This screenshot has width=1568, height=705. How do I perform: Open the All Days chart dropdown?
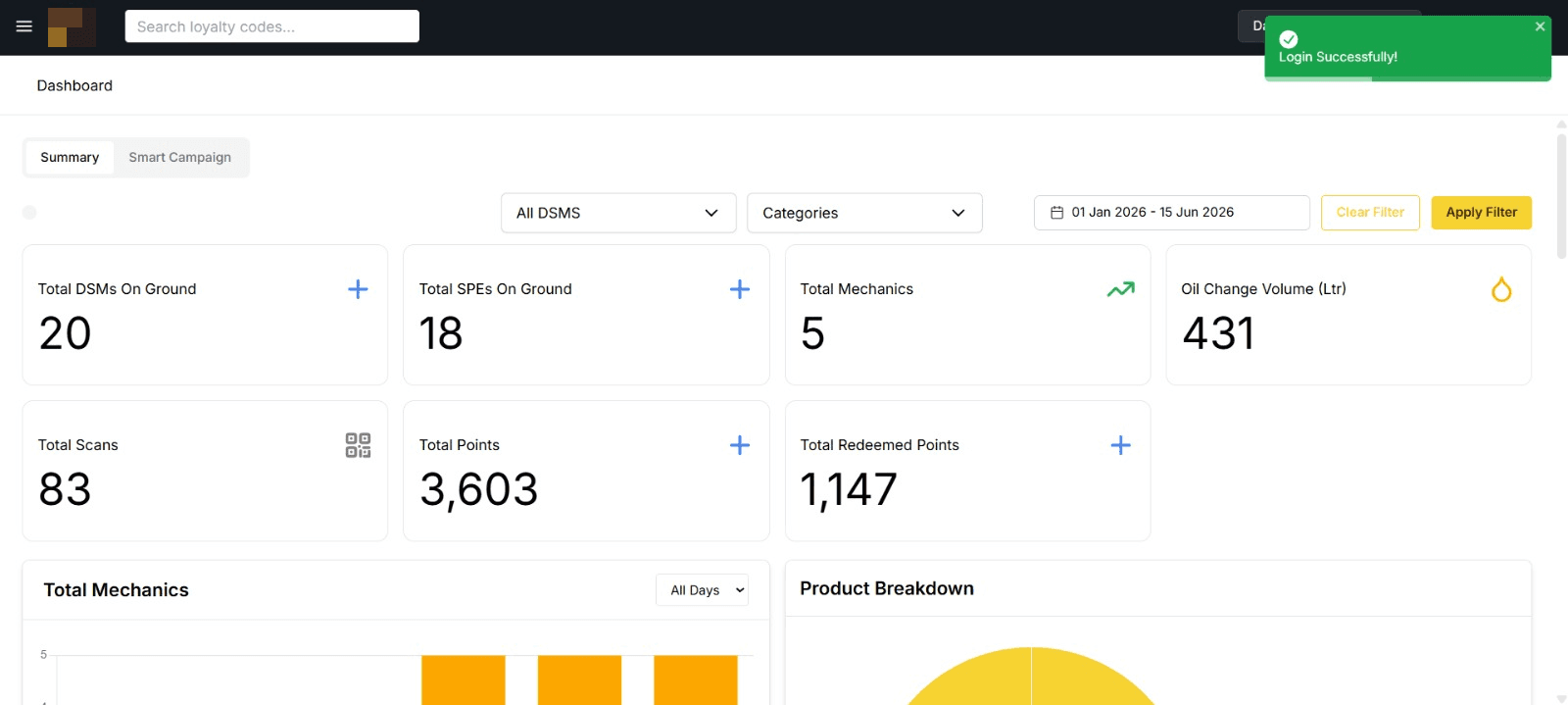702,590
